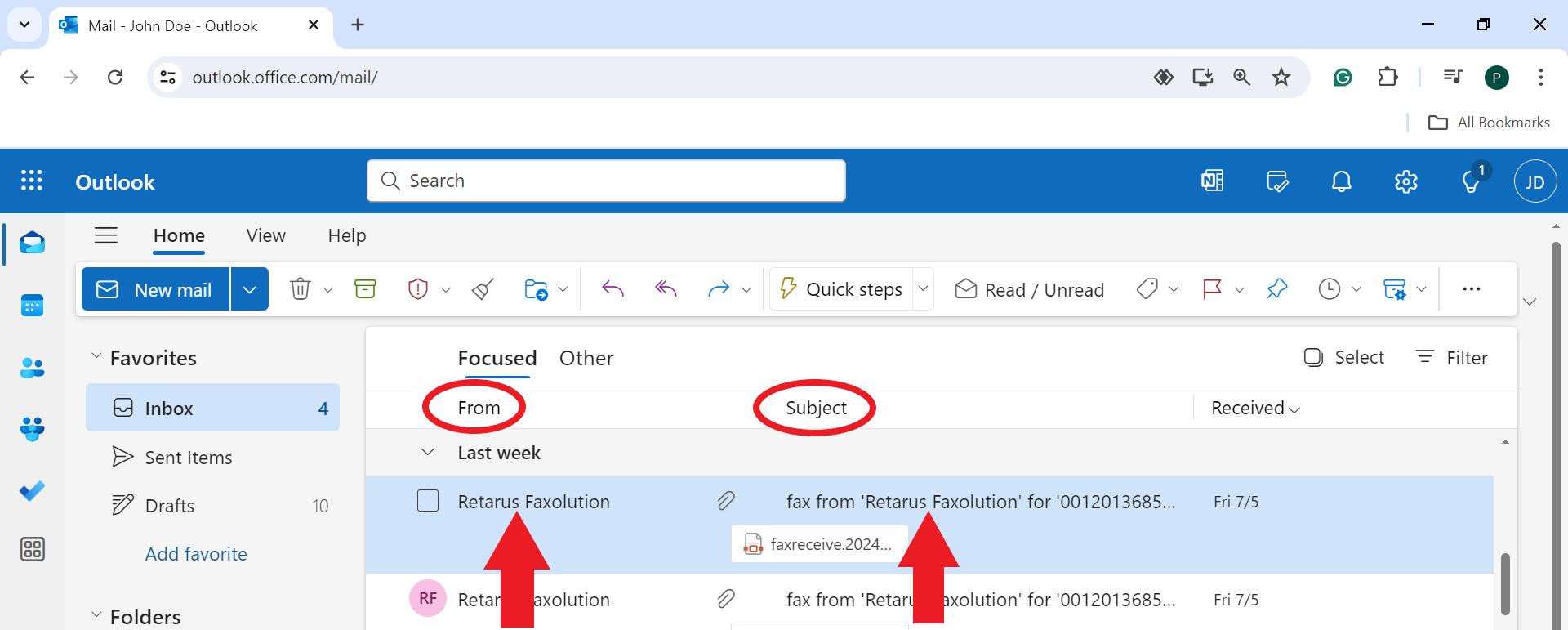Toggle the Select messages mode
The width and height of the screenshot is (1568, 630).
pos(1344,358)
